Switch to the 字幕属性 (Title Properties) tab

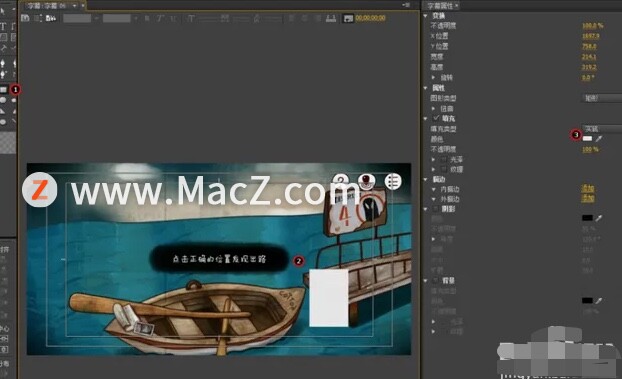coord(440,6)
